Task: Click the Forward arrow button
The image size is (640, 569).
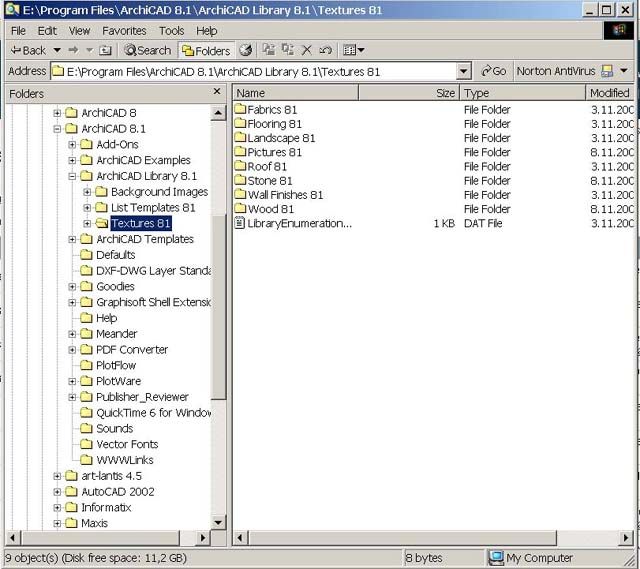Action: (73, 50)
